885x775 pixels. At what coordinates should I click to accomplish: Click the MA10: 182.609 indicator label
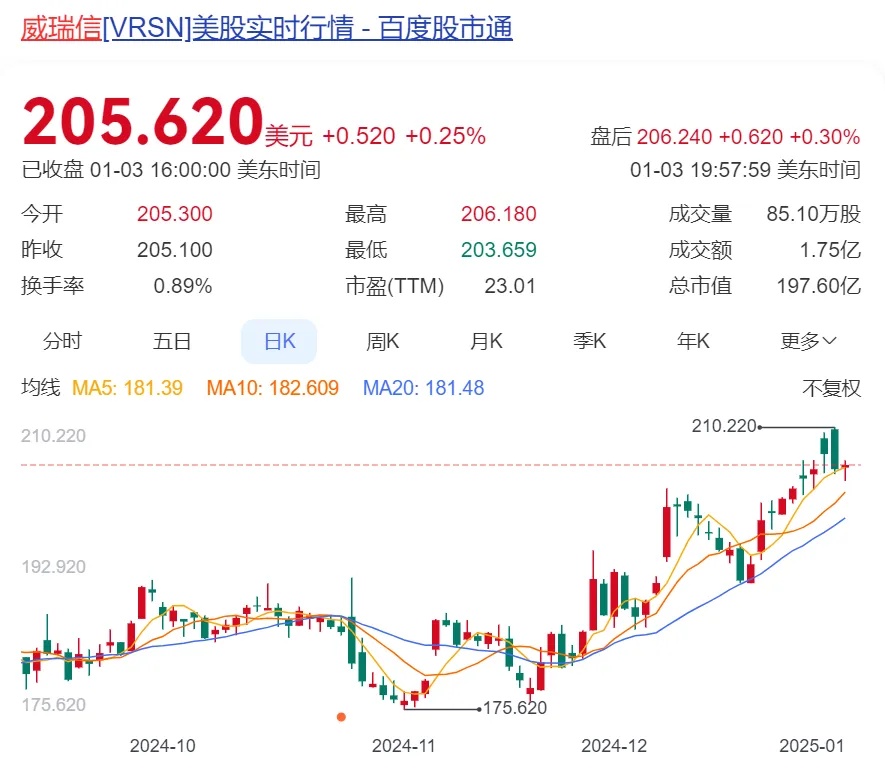tap(273, 388)
